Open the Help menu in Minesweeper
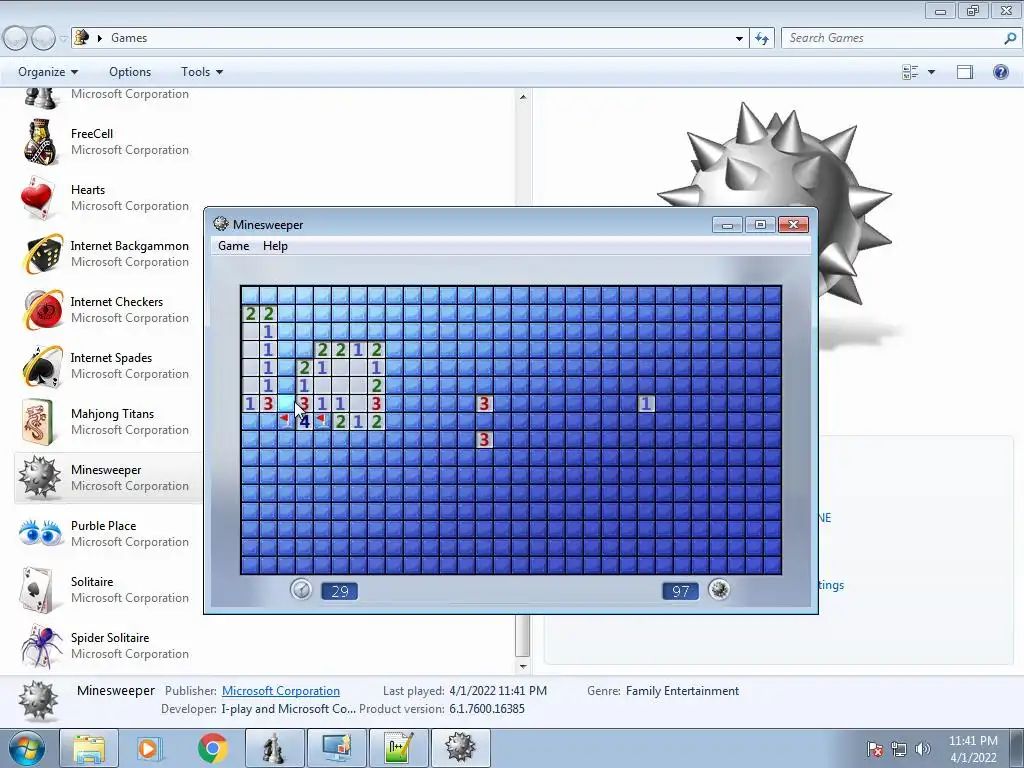This screenshot has height=768, width=1024. [x=275, y=246]
